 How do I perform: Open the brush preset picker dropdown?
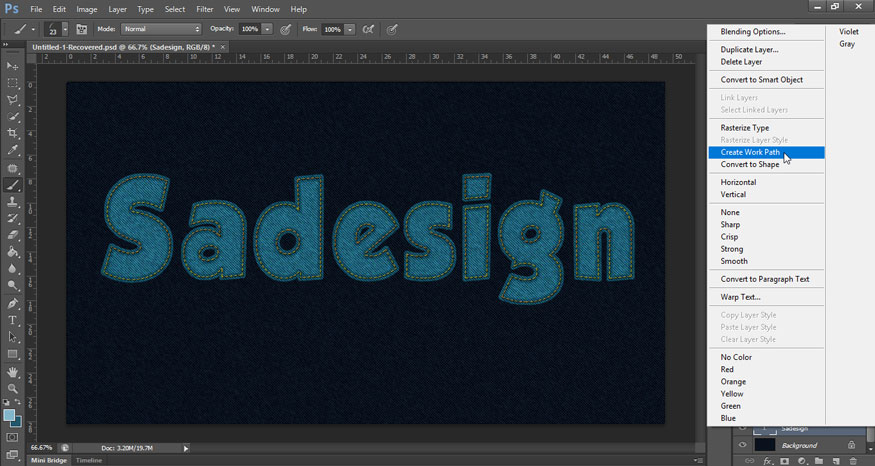pos(65,29)
